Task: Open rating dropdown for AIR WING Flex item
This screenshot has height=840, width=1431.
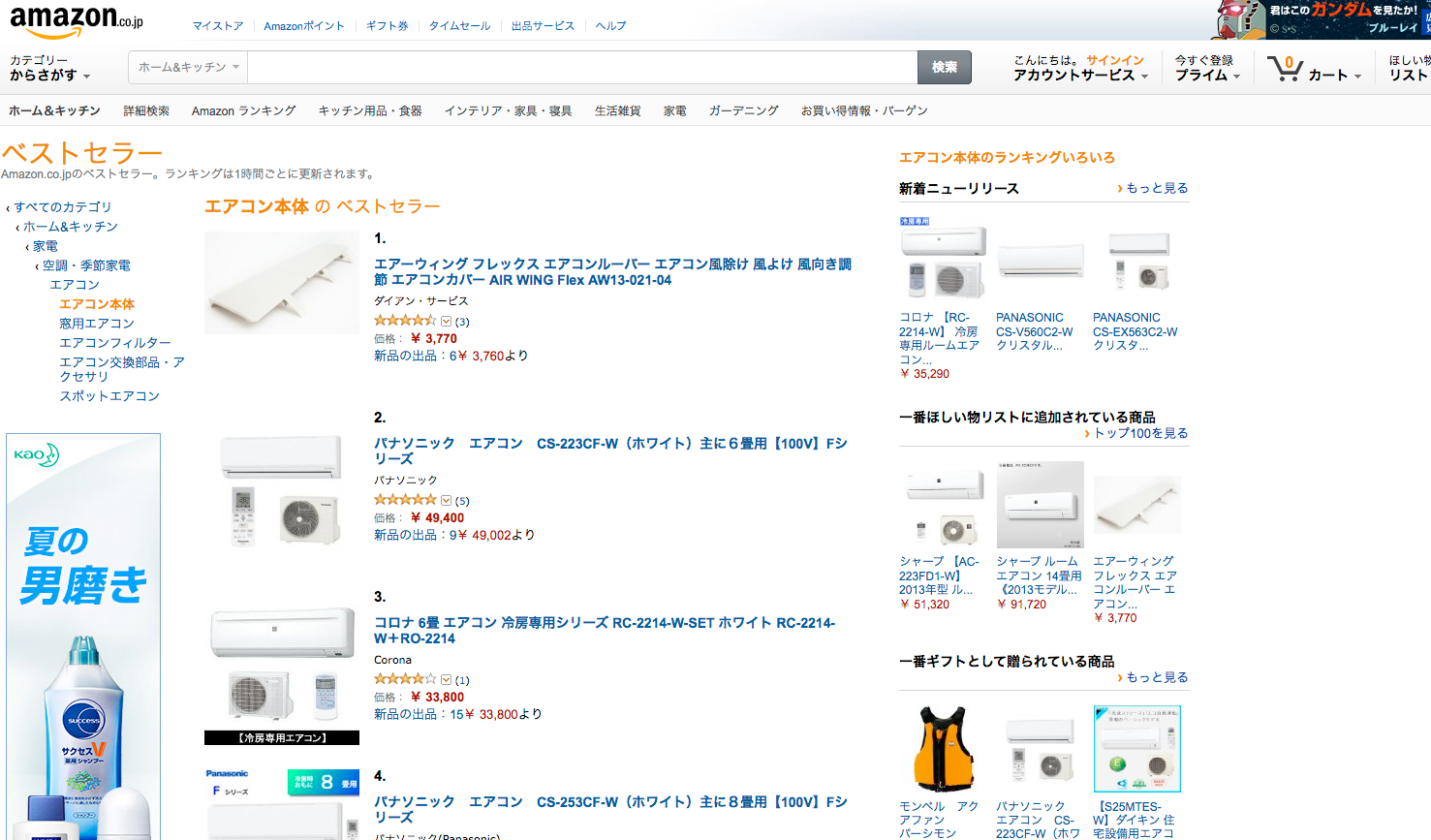Action: pyautogui.click(x=446, y=322)
